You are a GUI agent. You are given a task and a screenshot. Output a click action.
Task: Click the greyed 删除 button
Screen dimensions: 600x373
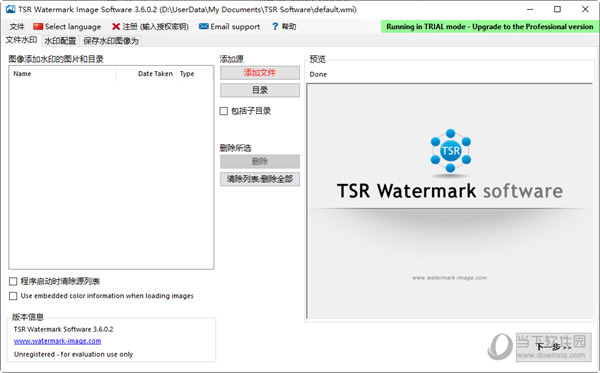260,161
